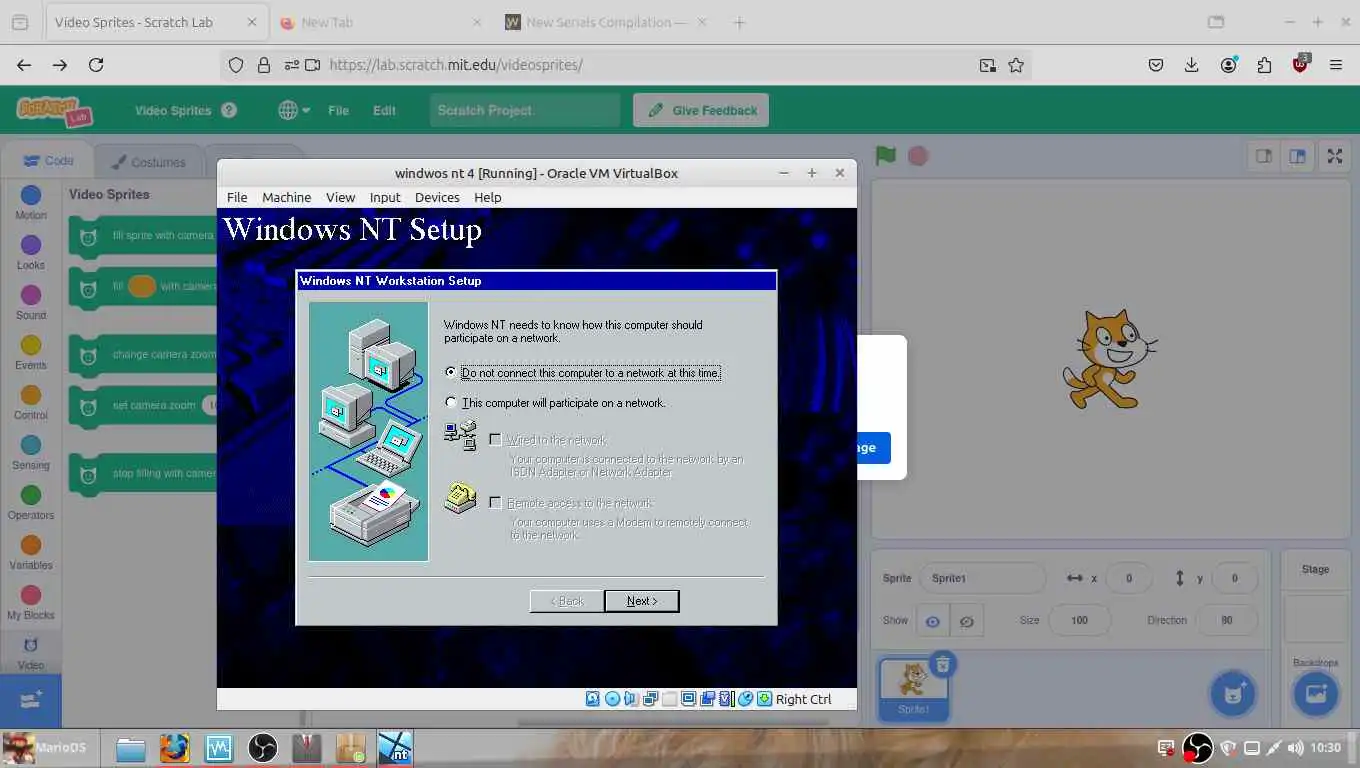Open a new browser tab with plus

pyautogui.click(x=739, y=22)
